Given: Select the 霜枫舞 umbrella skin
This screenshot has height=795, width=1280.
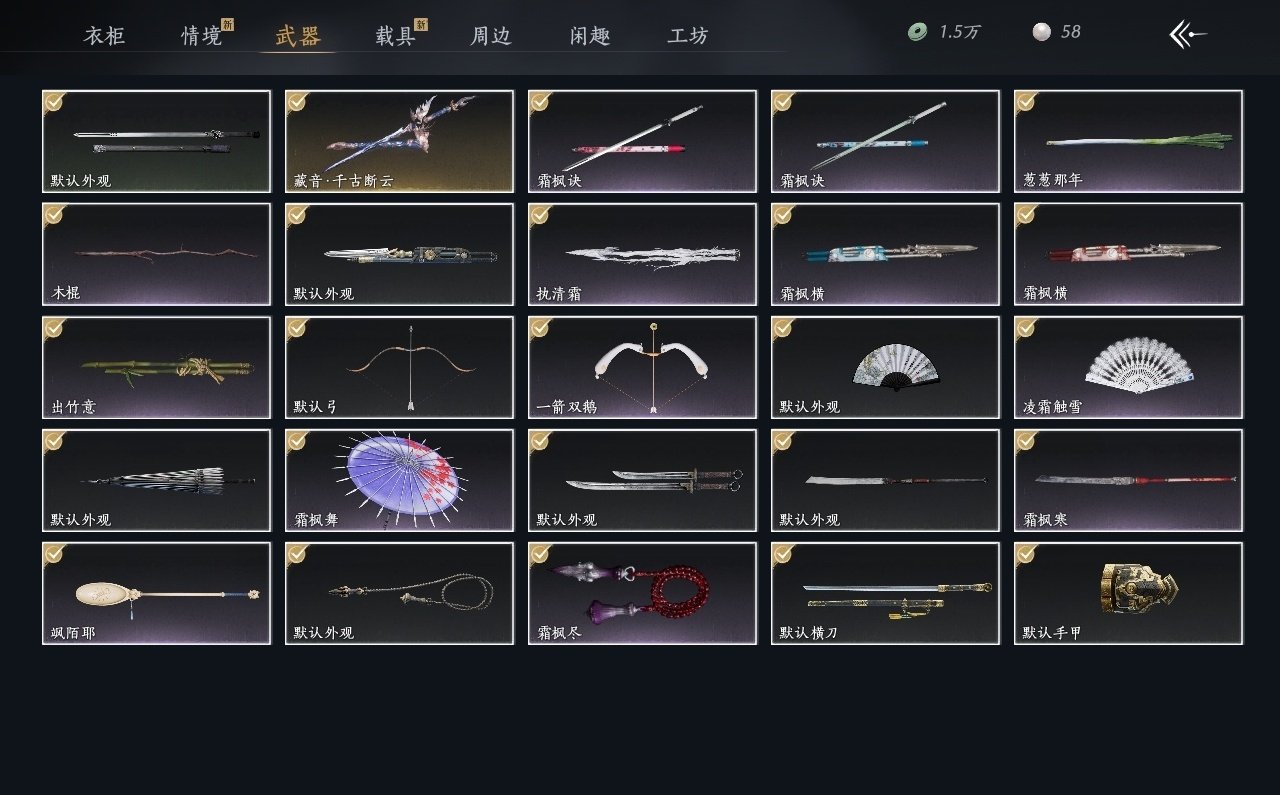Looking at the screenshot, I should coord(399,480).
